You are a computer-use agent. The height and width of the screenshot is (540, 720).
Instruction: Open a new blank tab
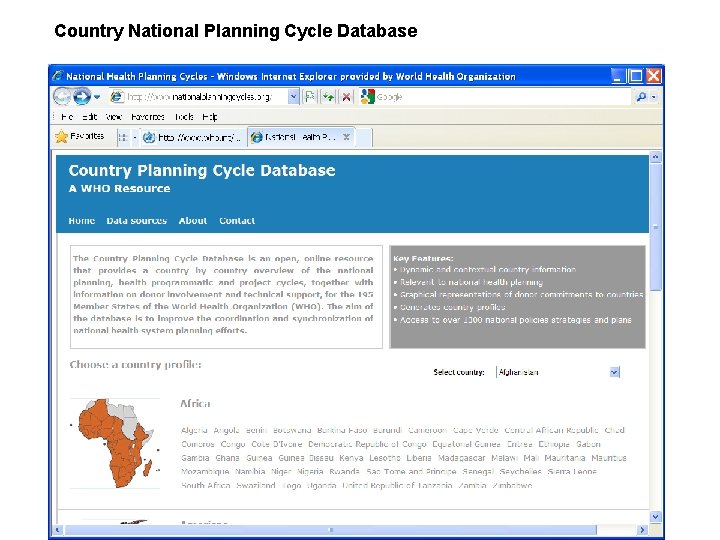[x=364, y=137]
